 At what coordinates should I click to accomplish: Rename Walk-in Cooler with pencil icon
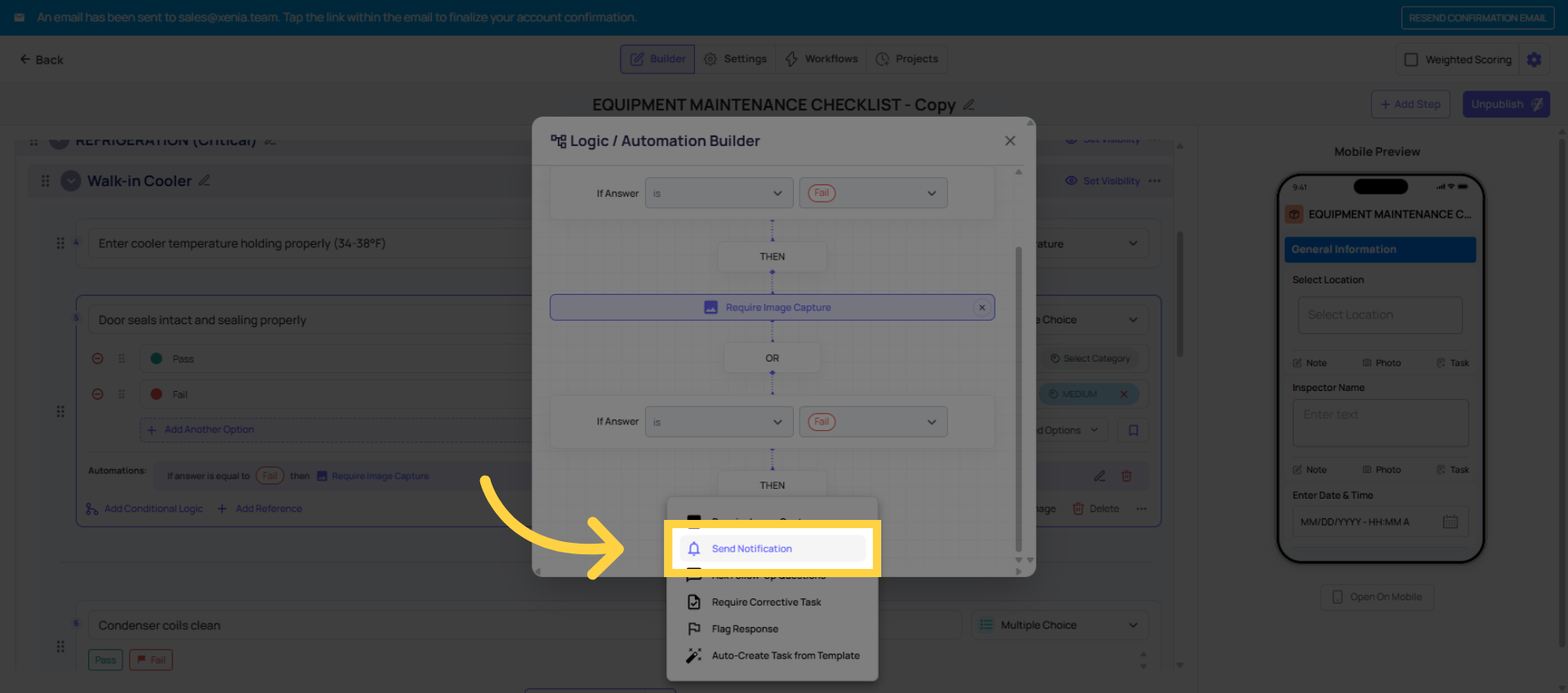(x=204, y=180)
